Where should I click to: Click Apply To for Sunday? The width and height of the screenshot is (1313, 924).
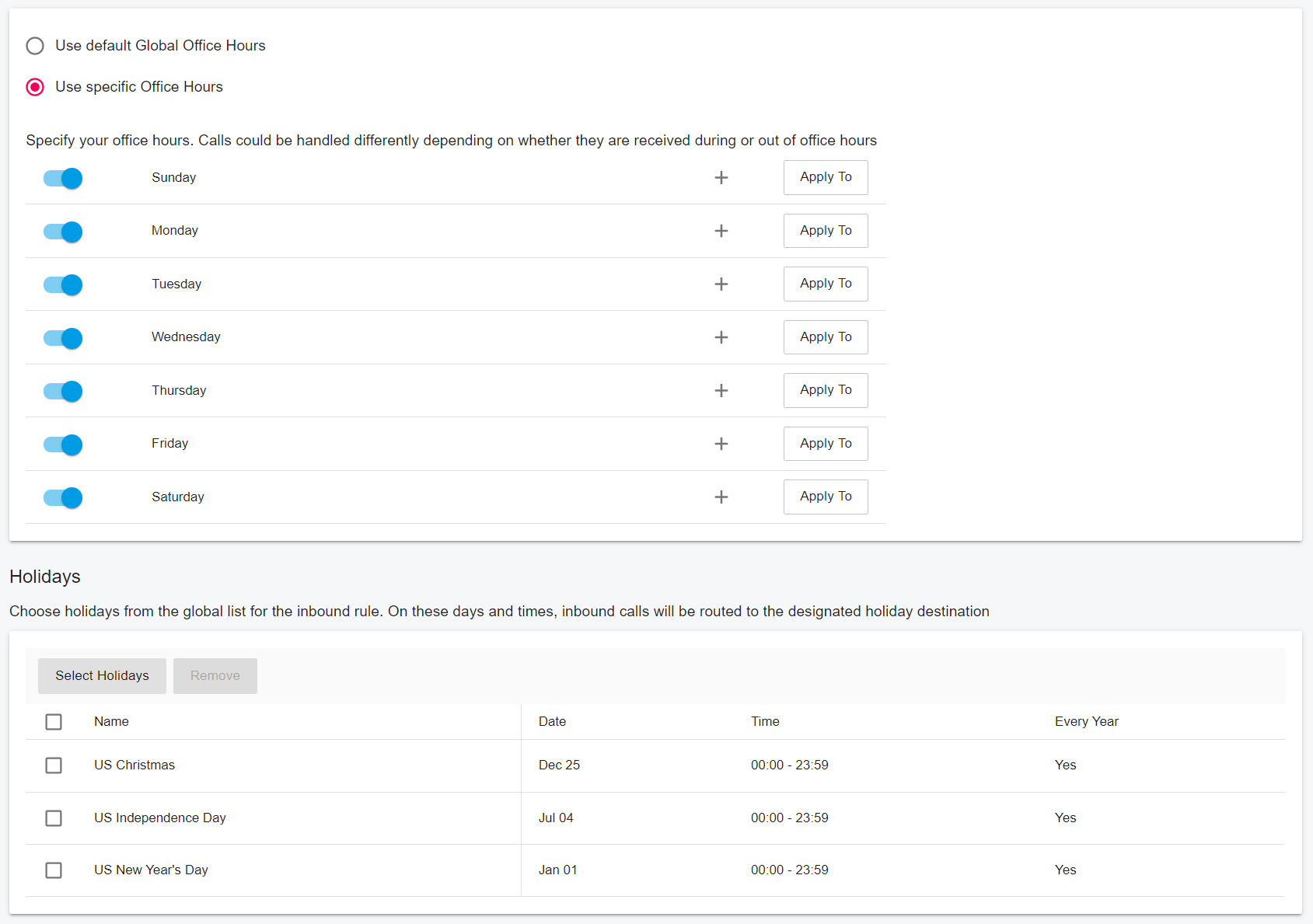coord(826,177)
